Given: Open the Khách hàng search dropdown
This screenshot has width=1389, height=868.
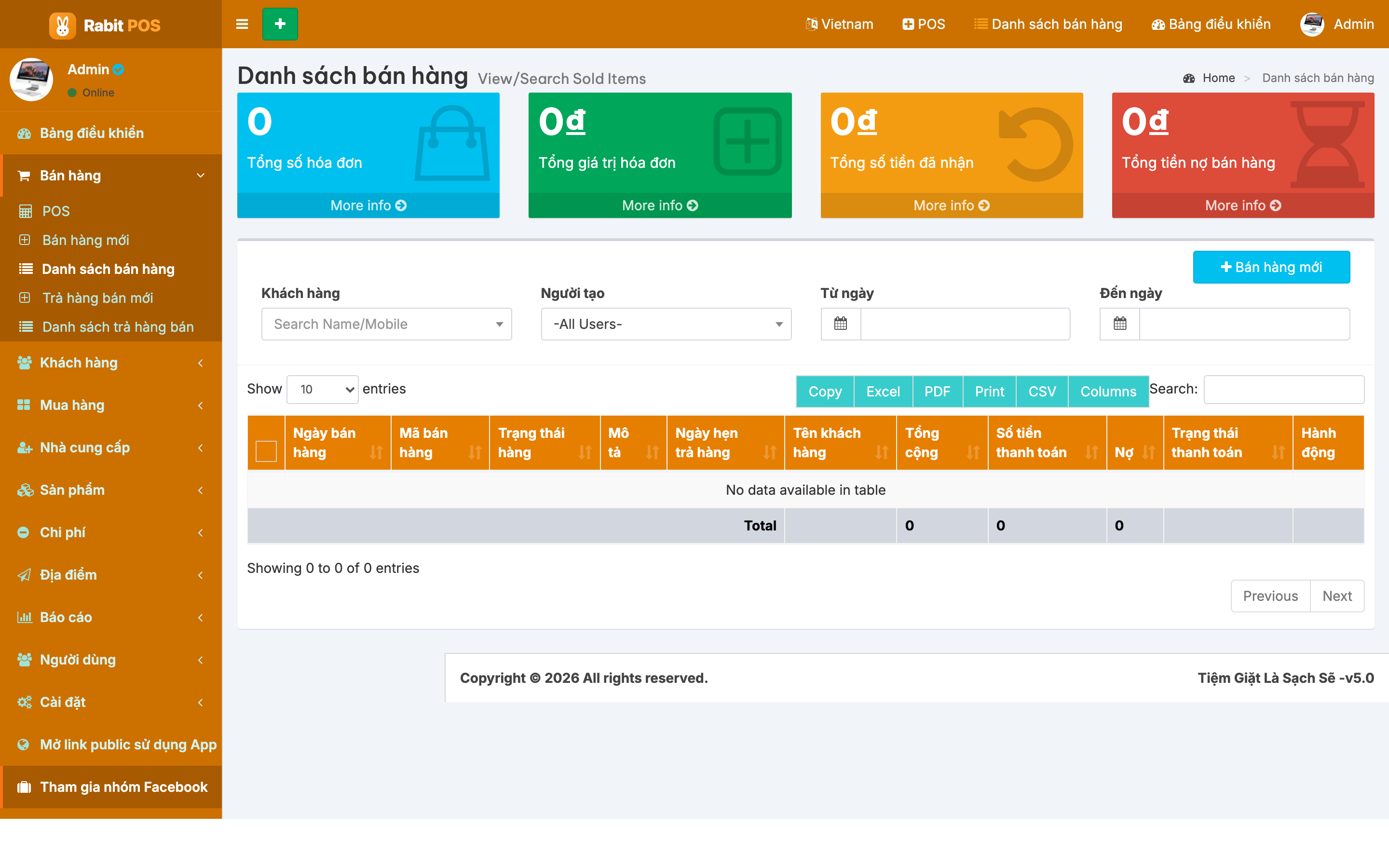Looking at the screenshot, I should (386, 324).
